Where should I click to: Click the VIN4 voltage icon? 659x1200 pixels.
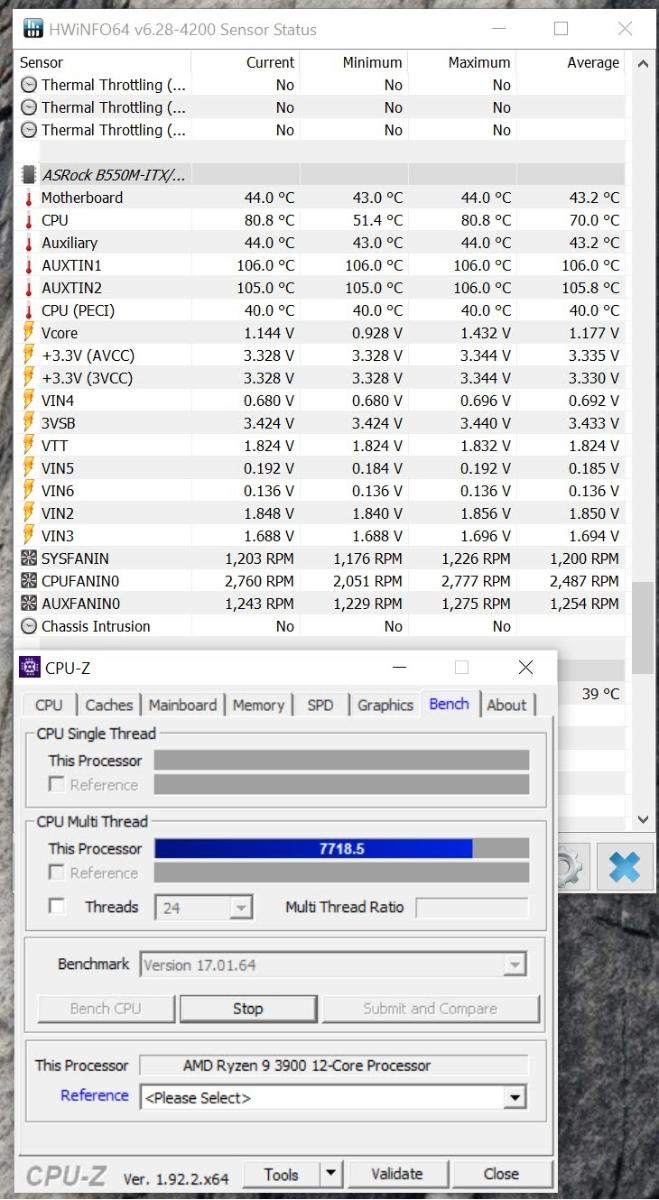pos(28,400)
